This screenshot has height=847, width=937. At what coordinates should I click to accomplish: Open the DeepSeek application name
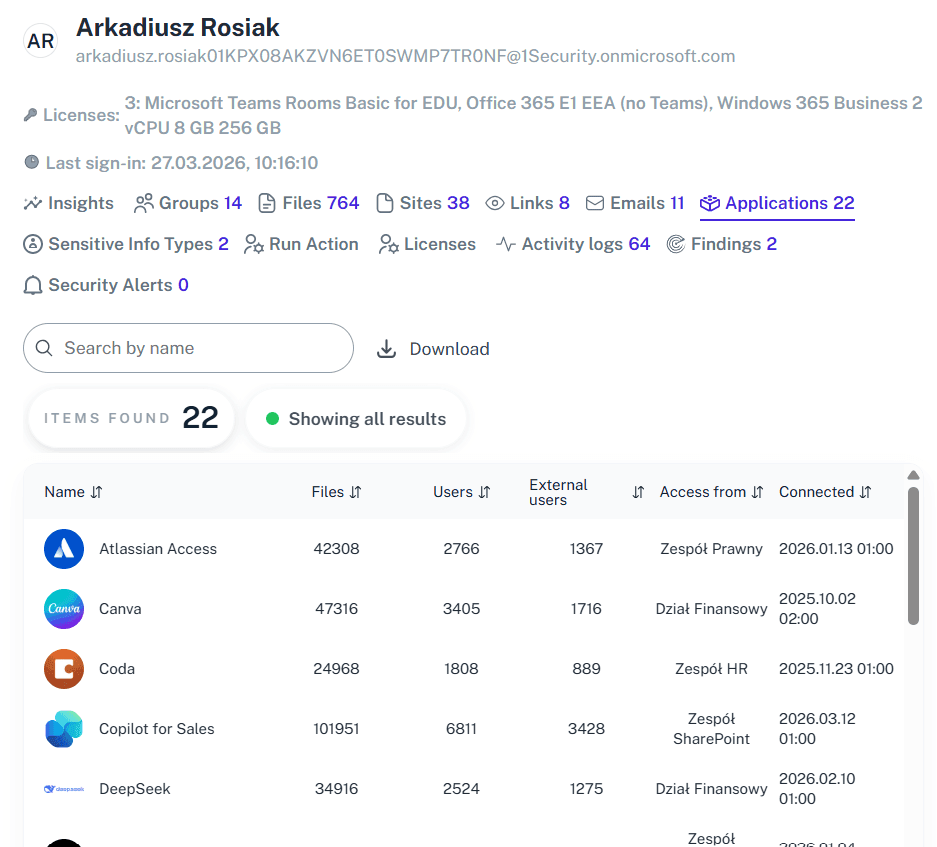click(x=134, y=789)
